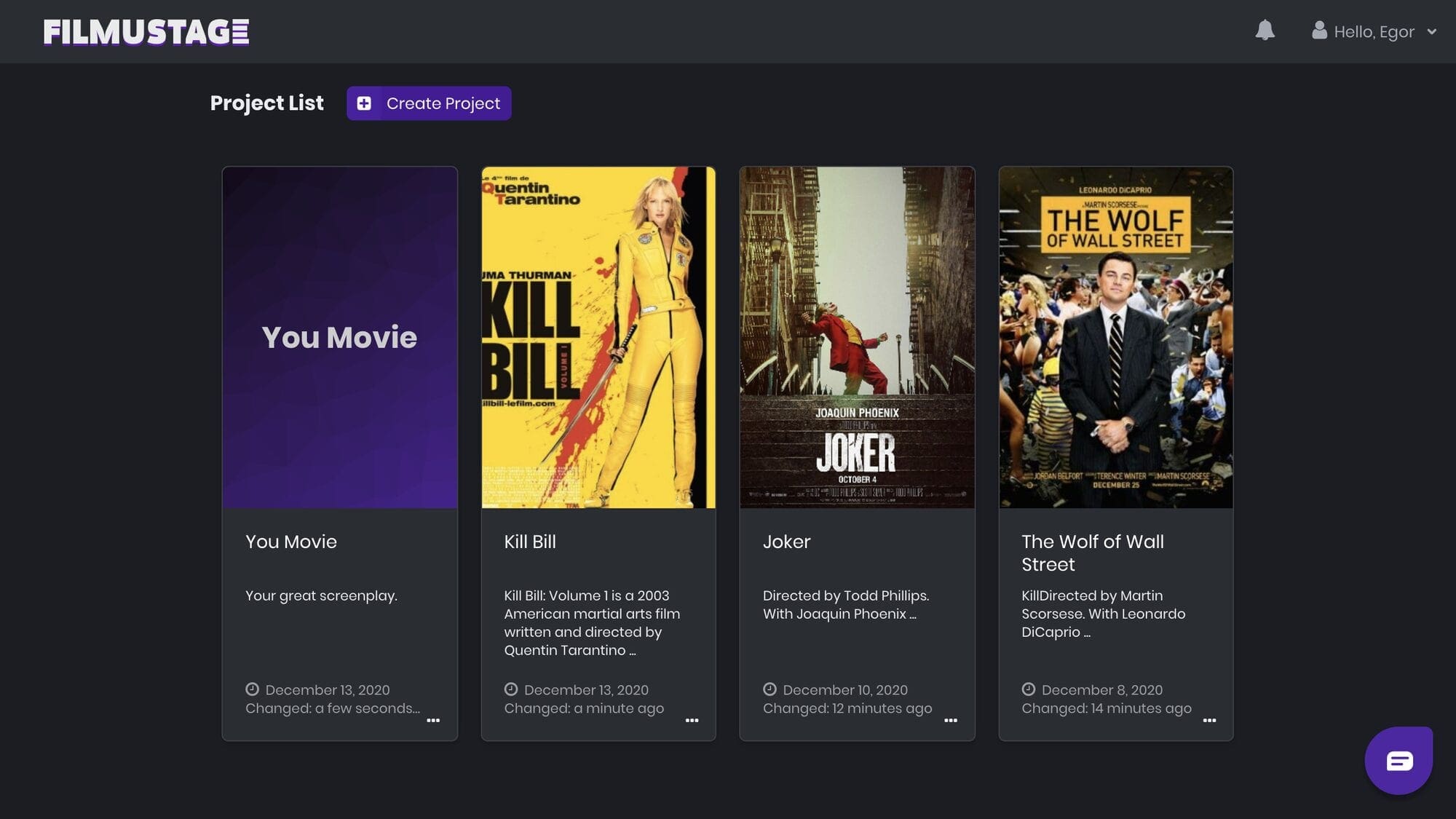Click the plus icon in Create Project
This screenshot has height=819, width=1456.
pyautogui.click(x=364, y=103)
